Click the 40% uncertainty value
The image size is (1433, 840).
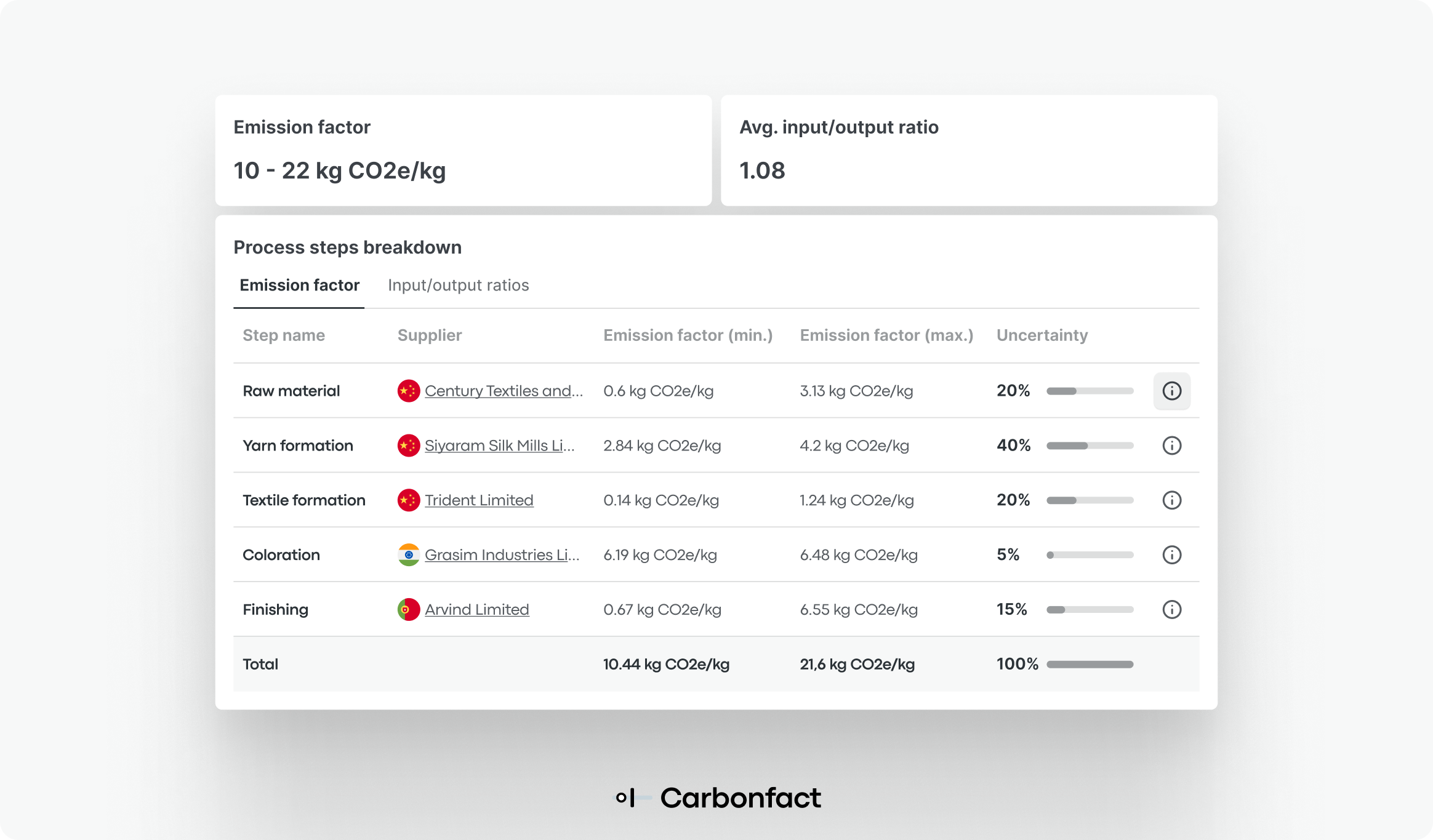pos(1013,446)
